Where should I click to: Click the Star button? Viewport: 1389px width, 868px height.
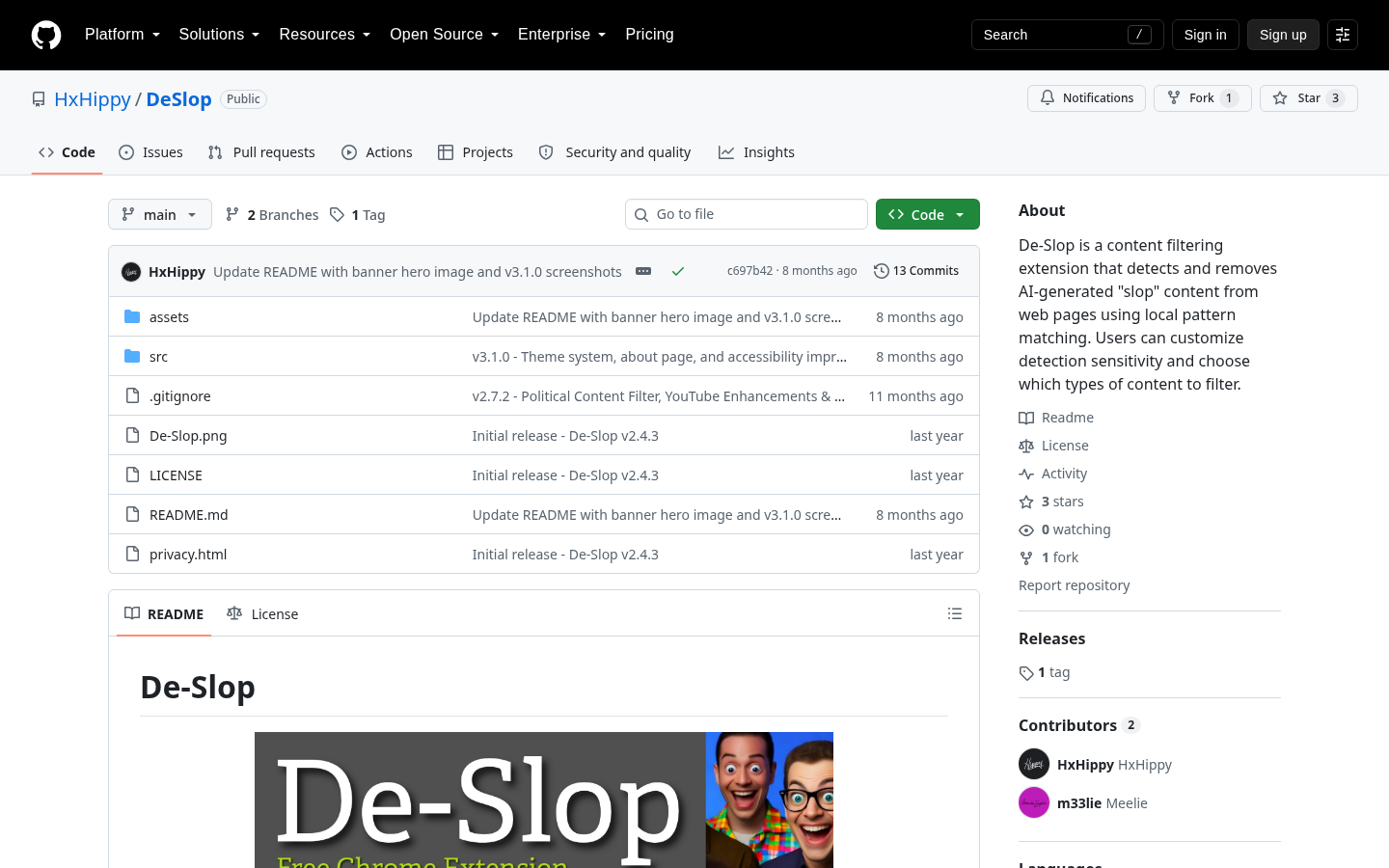click(1308, 98)
